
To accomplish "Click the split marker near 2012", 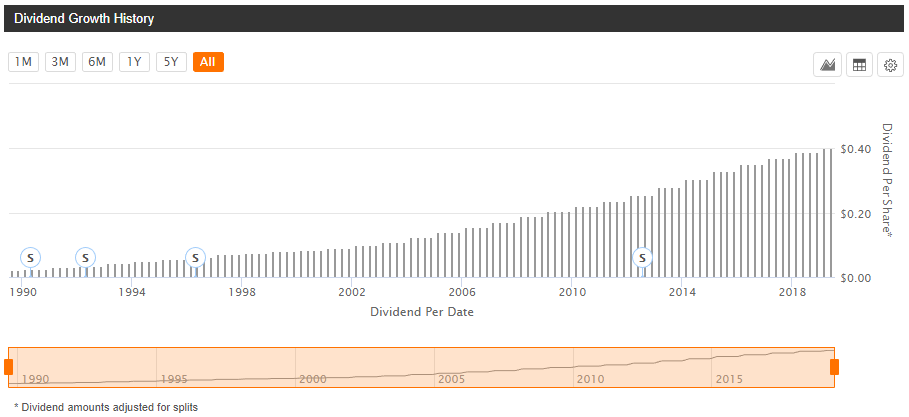I will [x=643, y=258].
